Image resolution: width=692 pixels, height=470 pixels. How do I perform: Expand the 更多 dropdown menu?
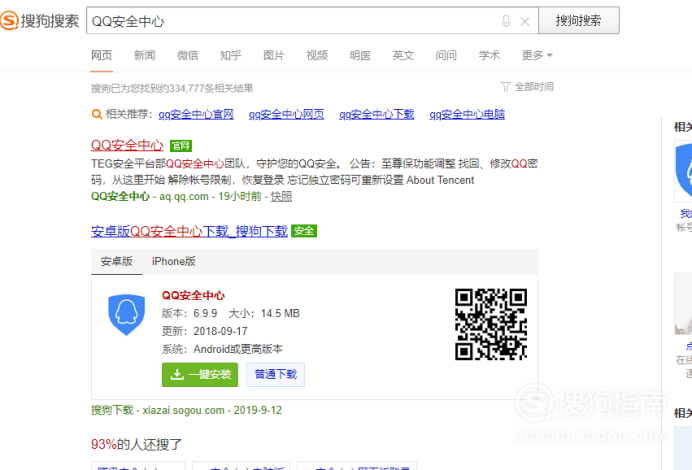click(537, 55)
